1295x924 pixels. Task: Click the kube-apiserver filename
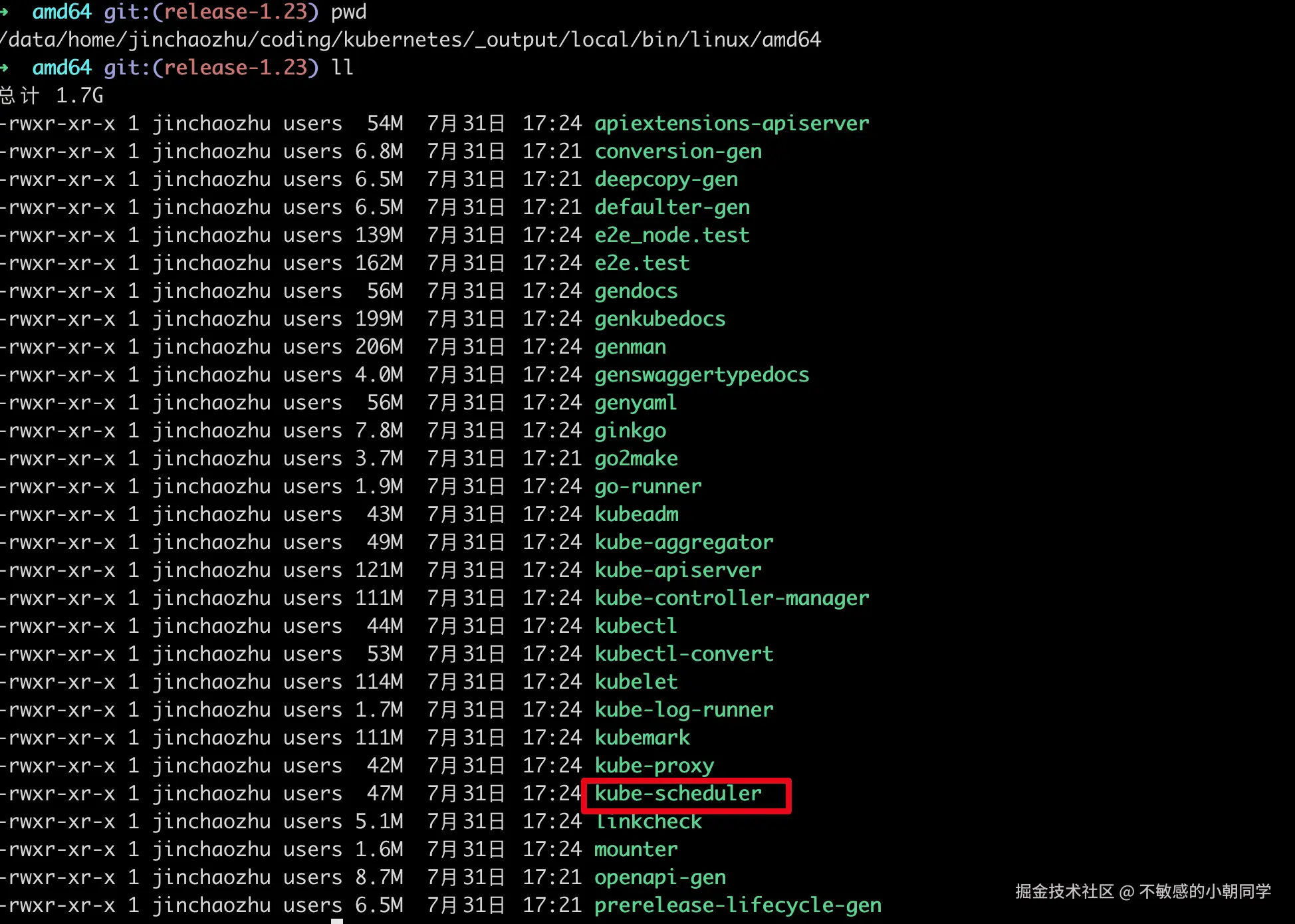677,570
